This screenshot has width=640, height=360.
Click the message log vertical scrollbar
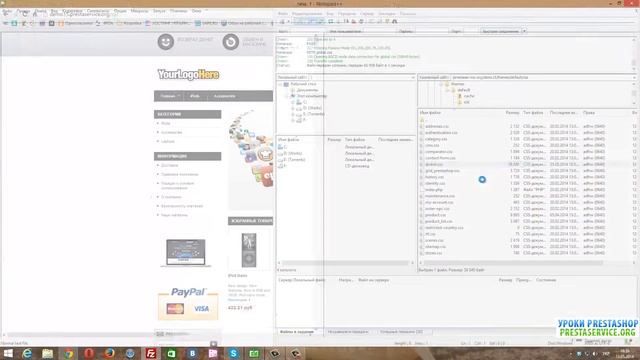tap(634, 52)
